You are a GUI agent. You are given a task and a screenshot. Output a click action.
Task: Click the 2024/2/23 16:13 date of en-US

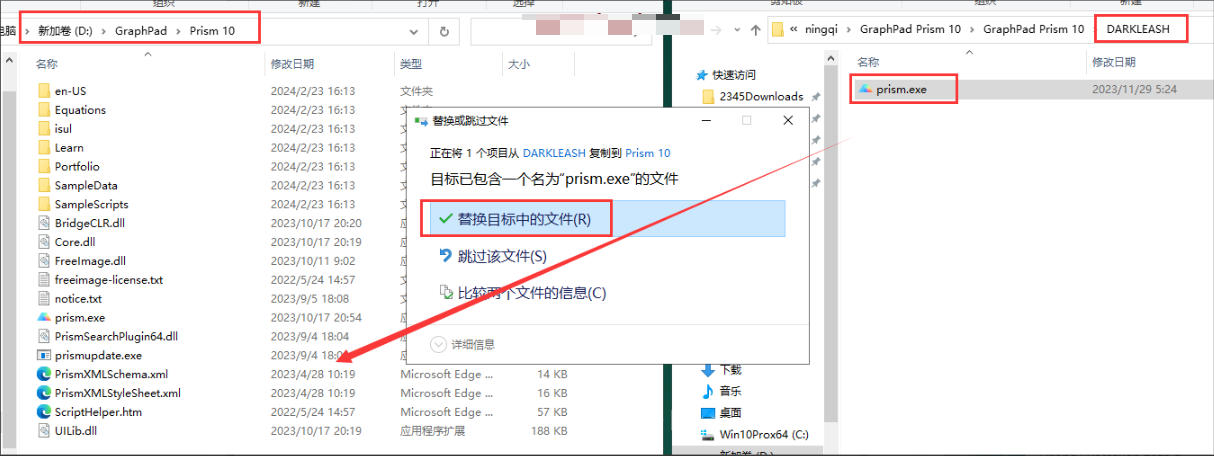313,91
